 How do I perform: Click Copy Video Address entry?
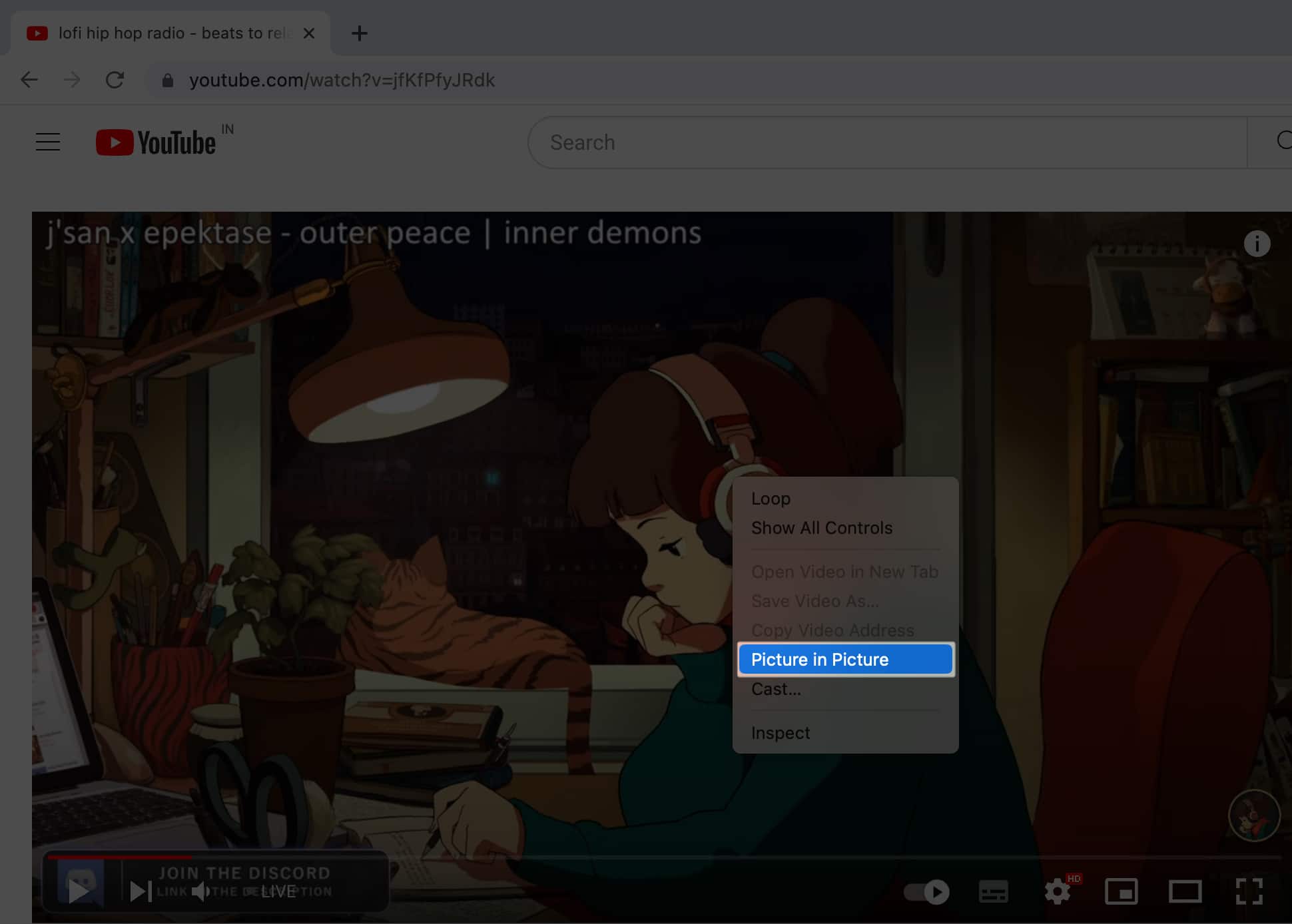pos(845,630)
